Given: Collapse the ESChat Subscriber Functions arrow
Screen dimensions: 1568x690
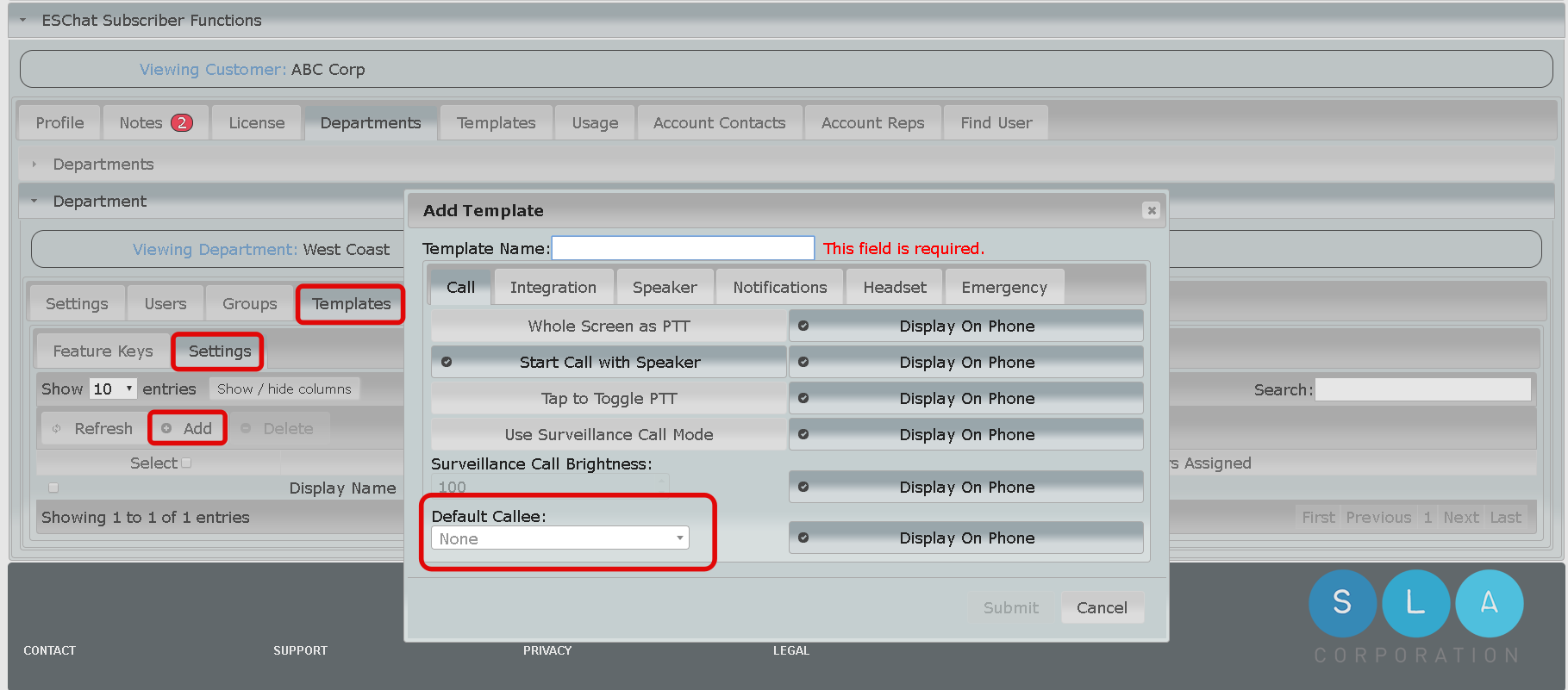Looking at the screenshot, I should [23, 20].
